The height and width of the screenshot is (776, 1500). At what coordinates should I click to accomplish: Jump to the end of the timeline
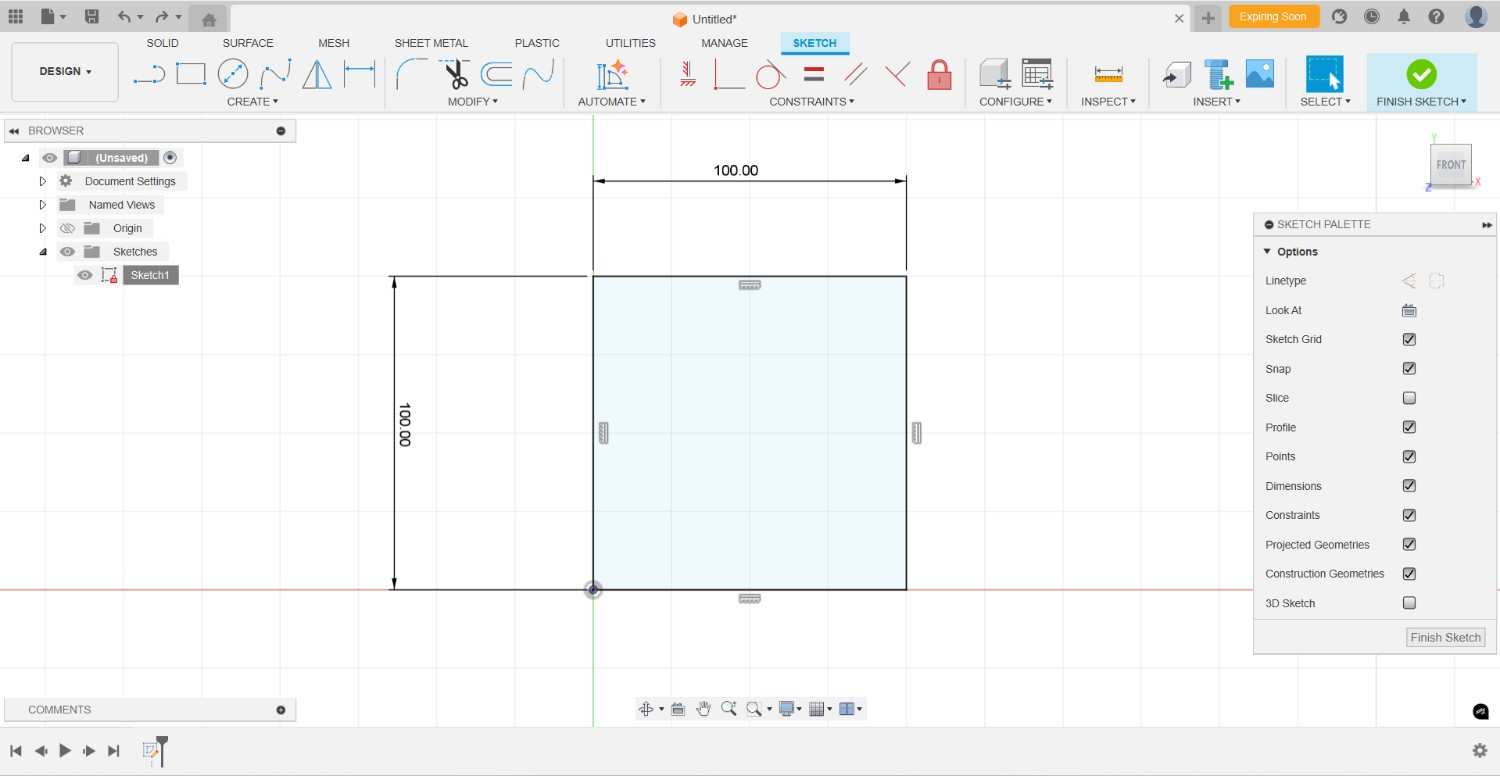pyautogui.click(x=114, y=750)
